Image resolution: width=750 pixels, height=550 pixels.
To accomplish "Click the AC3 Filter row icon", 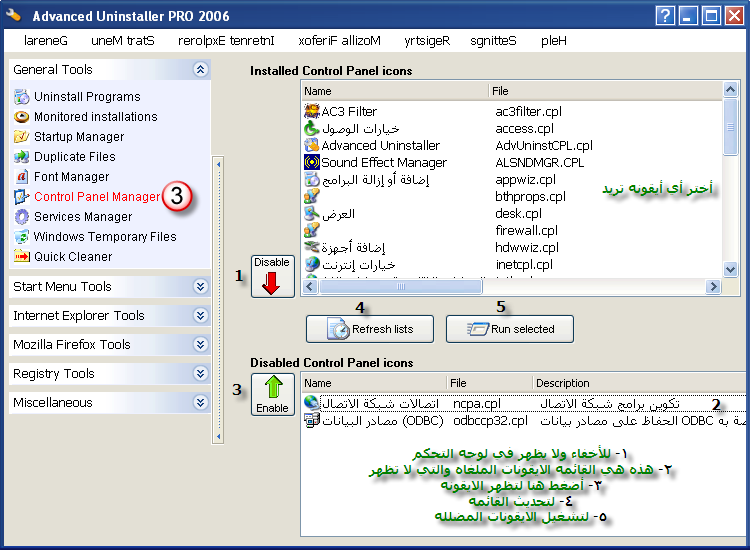I will coord(312,111).
